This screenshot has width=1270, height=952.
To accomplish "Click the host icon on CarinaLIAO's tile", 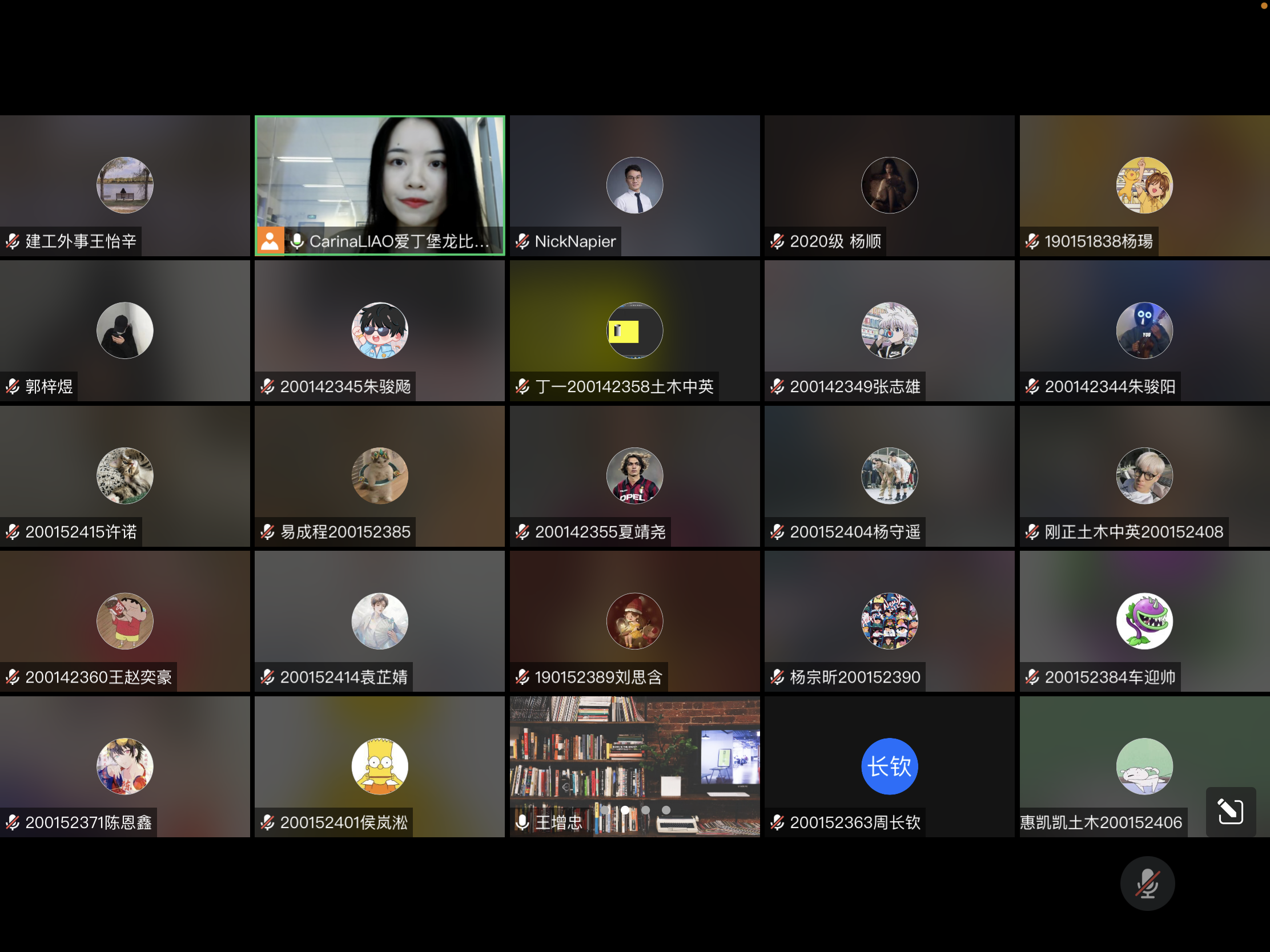I will coord(270,241).
